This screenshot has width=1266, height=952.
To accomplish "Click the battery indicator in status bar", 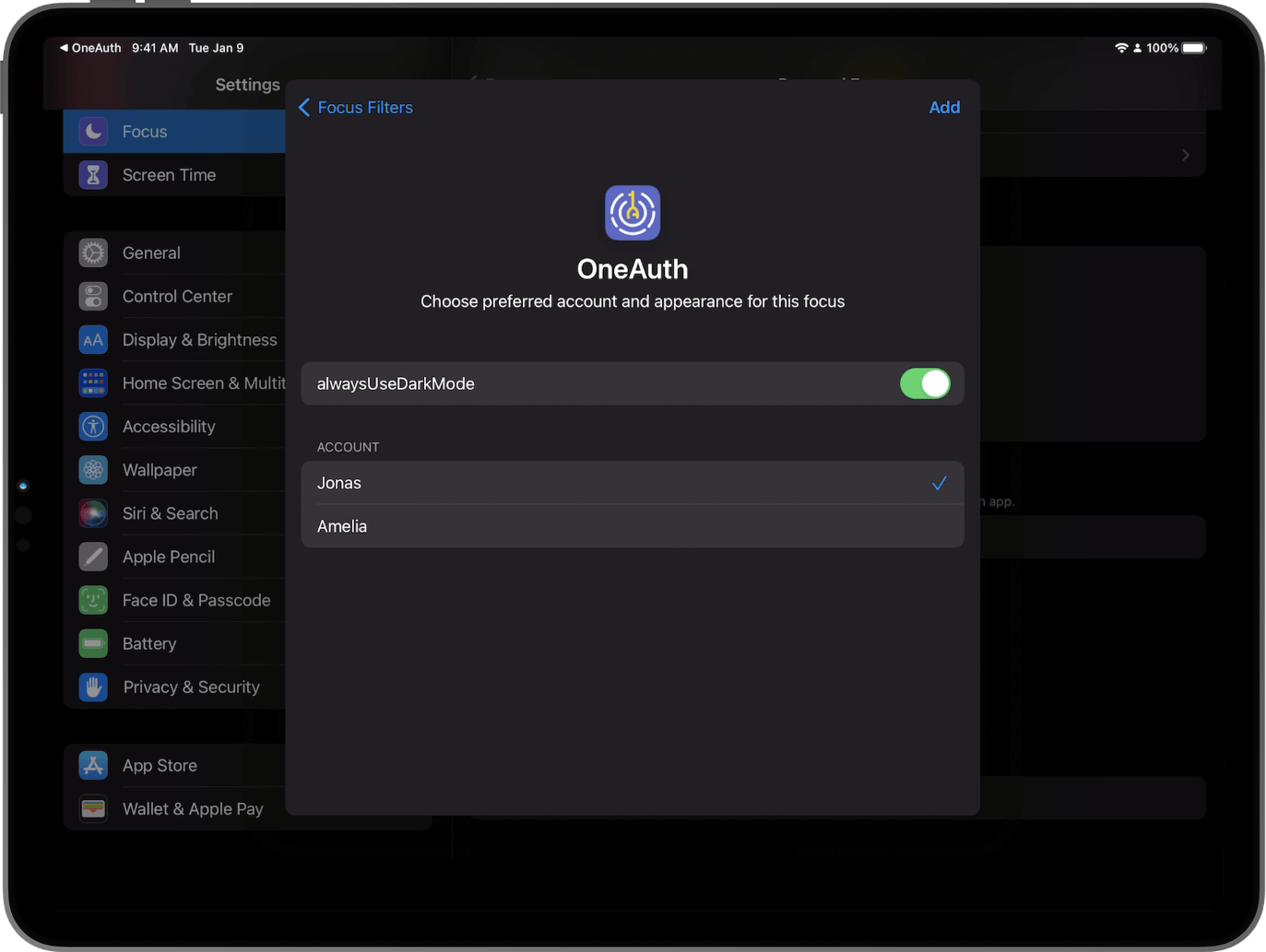I will [1194, 48].
